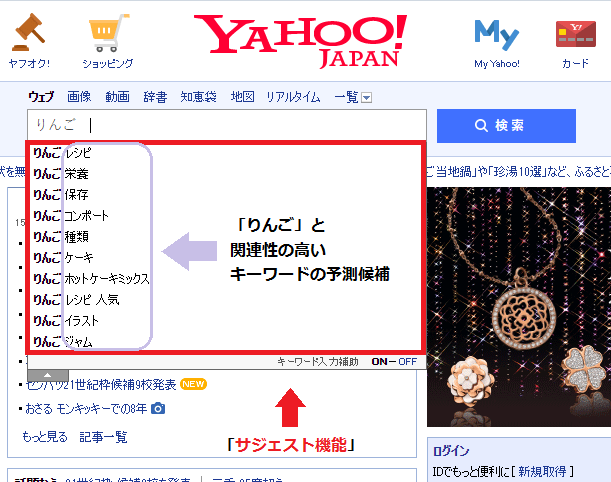Collapse suggestions with the gray up-arrow tab
The width and height of the screenshot is (611, 482).
[x=48, y=375]
